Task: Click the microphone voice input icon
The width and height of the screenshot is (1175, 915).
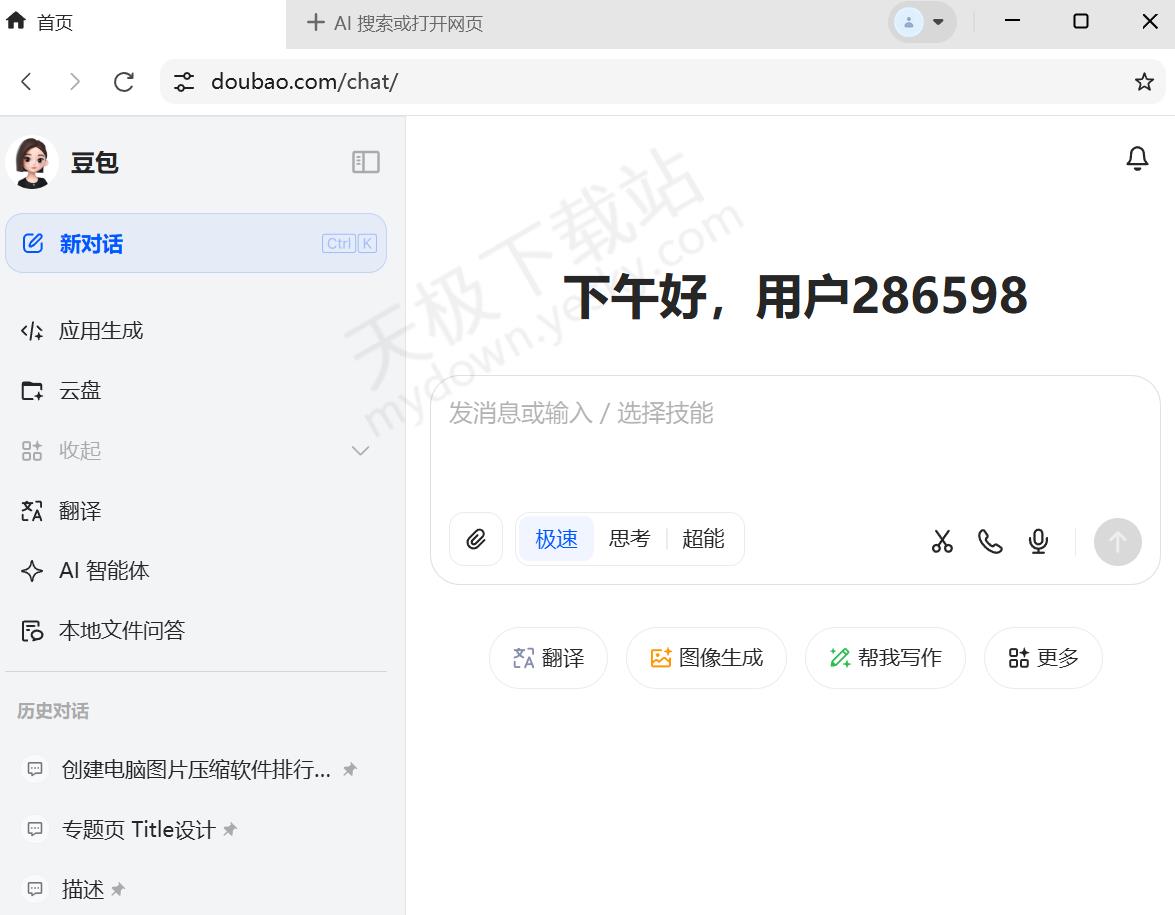Action: 1038,541
